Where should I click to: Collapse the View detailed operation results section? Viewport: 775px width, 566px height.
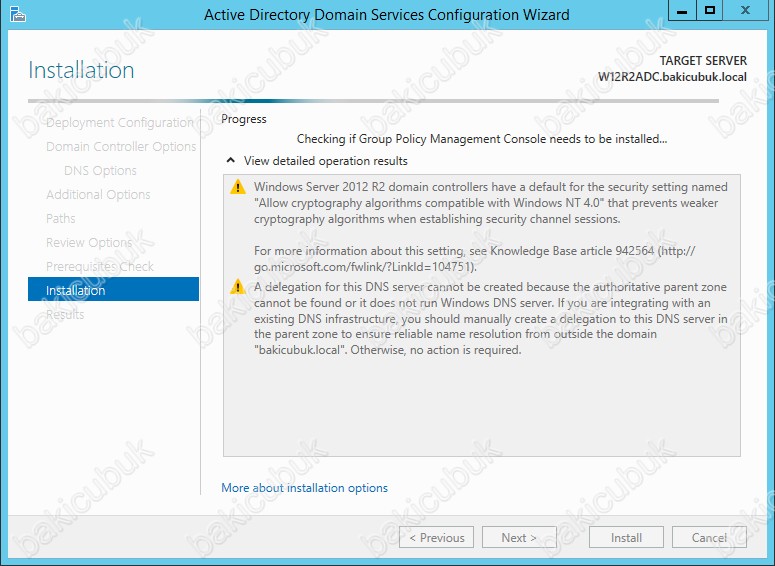(230, 161)
